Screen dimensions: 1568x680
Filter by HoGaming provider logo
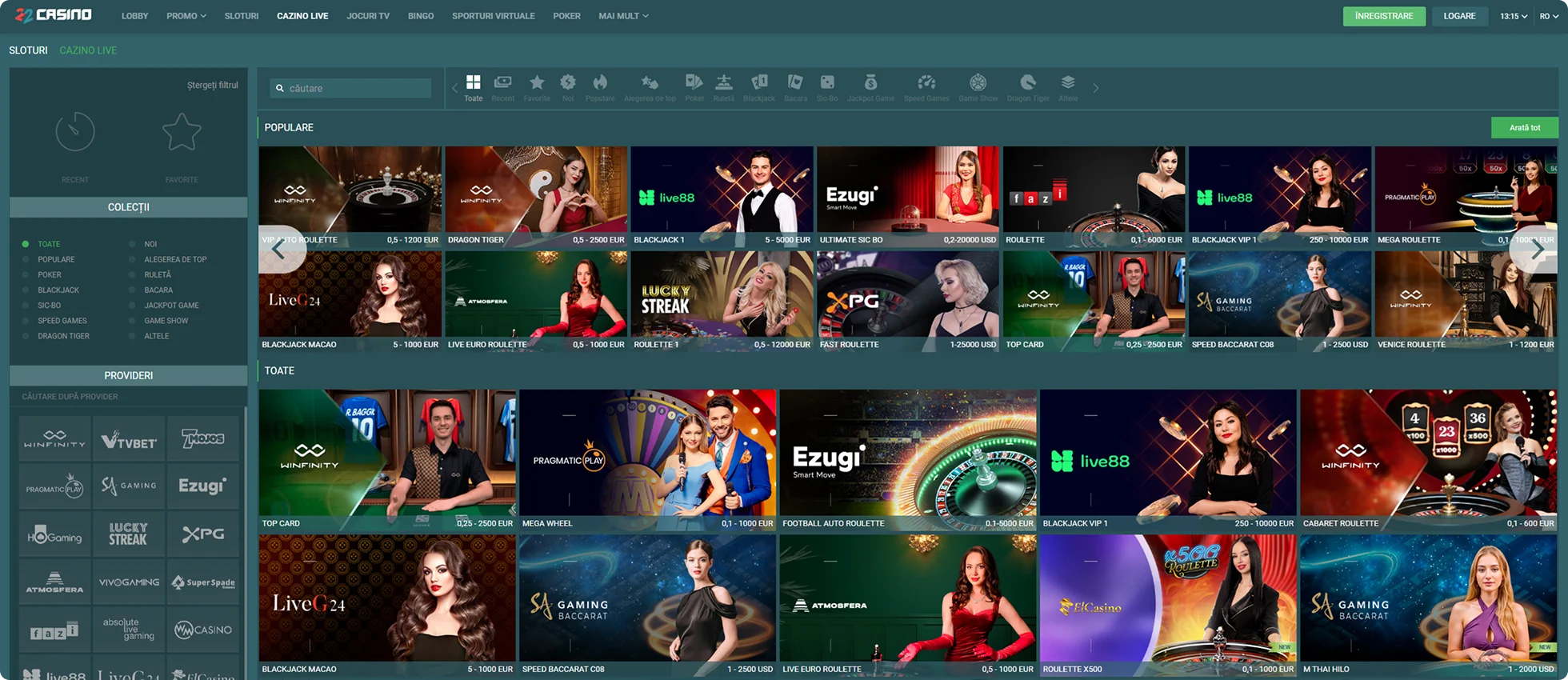(54, 534)
